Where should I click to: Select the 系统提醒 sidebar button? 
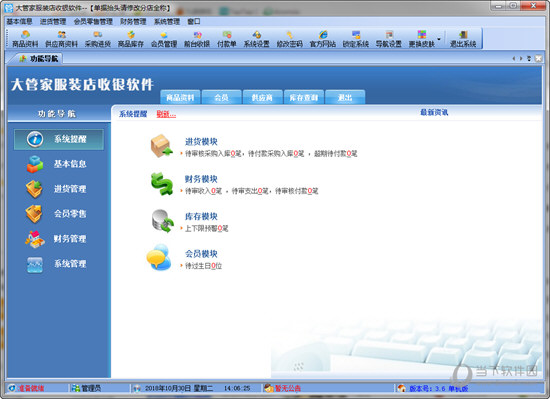pyautogui.click(x=59, y=139)
